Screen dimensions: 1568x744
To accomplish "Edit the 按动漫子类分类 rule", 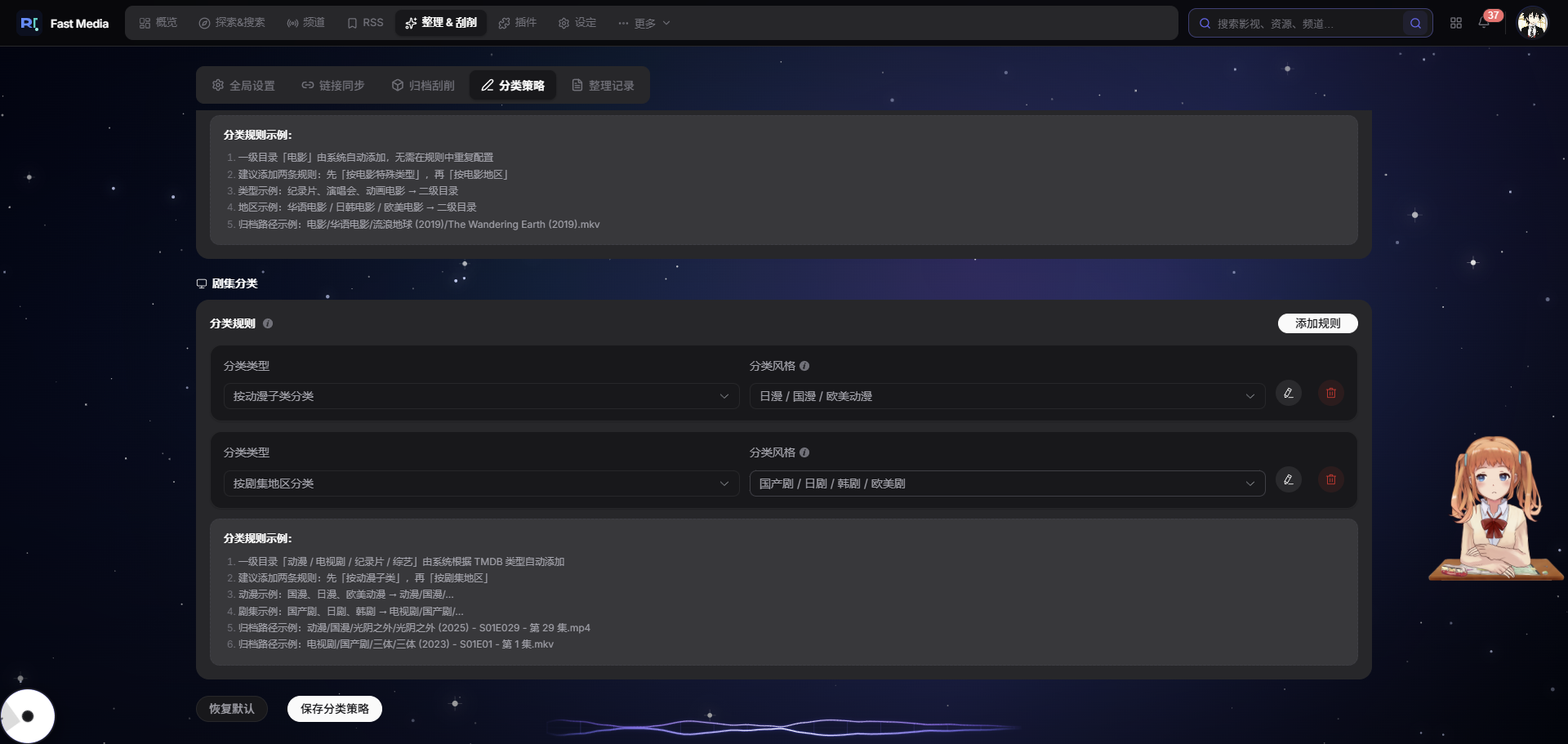I will (x=1288, y=394).
